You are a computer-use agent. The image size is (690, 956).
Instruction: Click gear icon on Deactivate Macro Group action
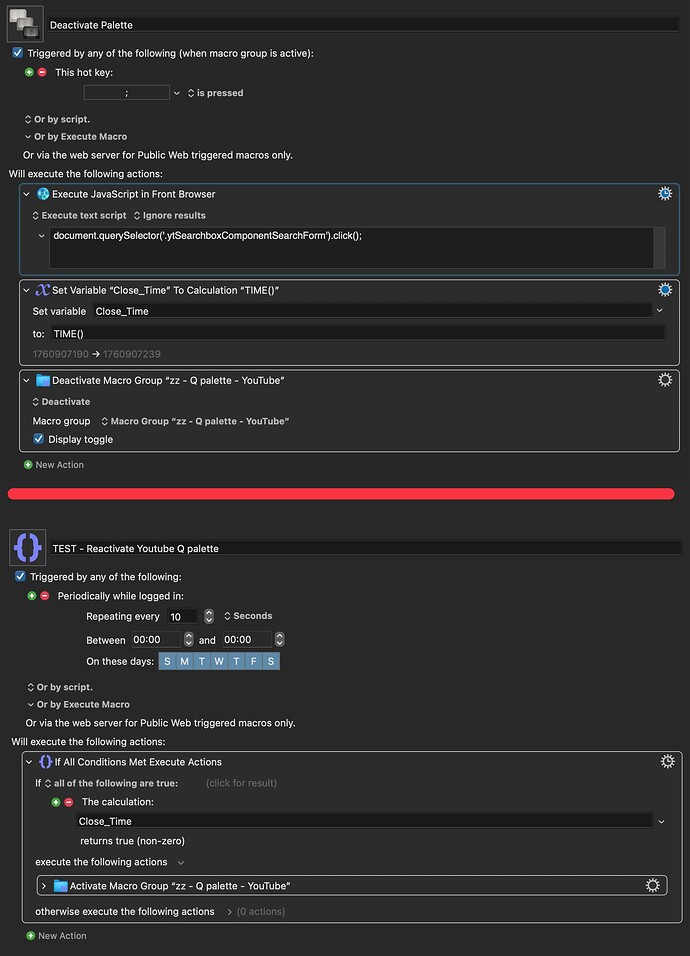coord(665,380)
